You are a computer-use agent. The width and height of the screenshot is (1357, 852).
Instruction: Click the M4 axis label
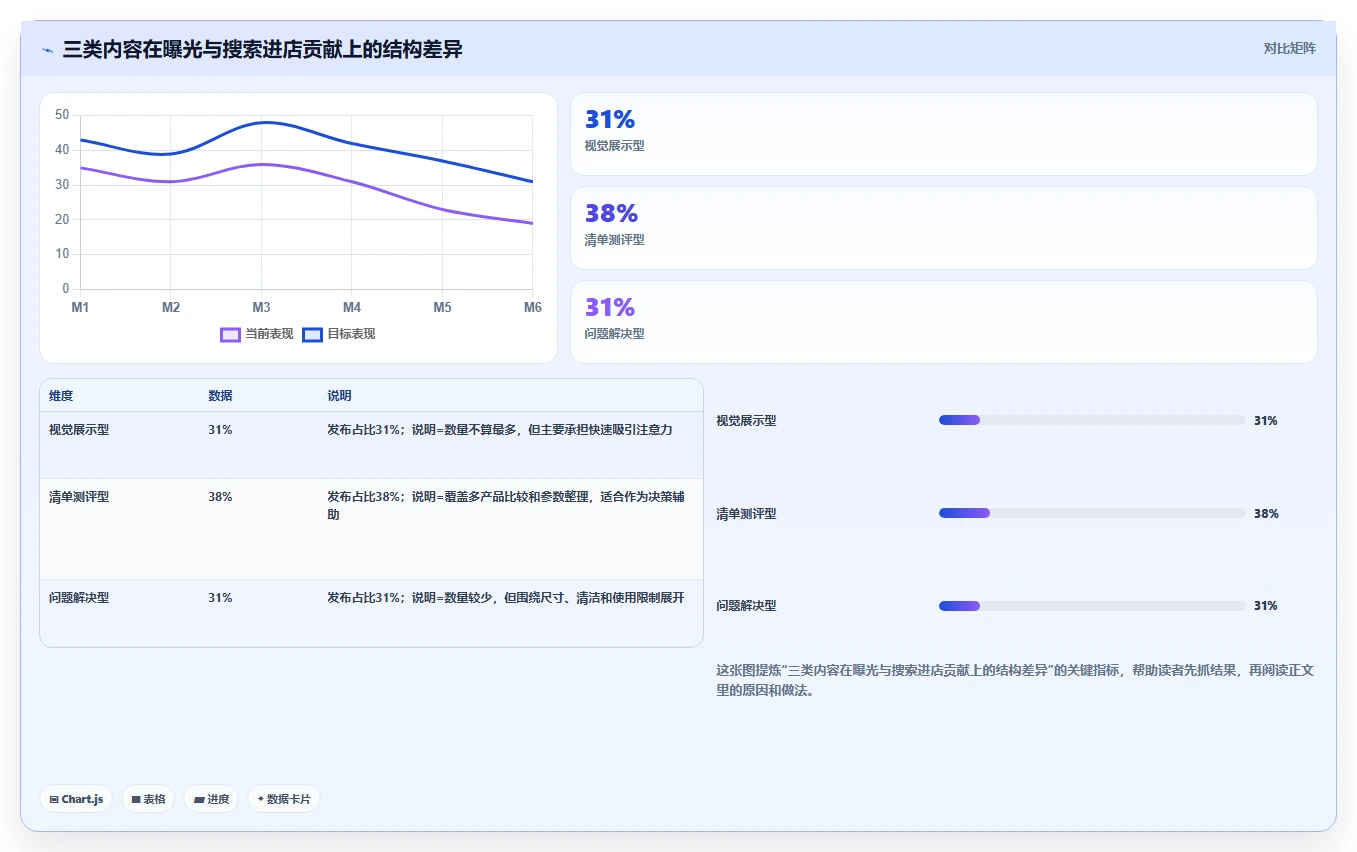coord(352,307)
